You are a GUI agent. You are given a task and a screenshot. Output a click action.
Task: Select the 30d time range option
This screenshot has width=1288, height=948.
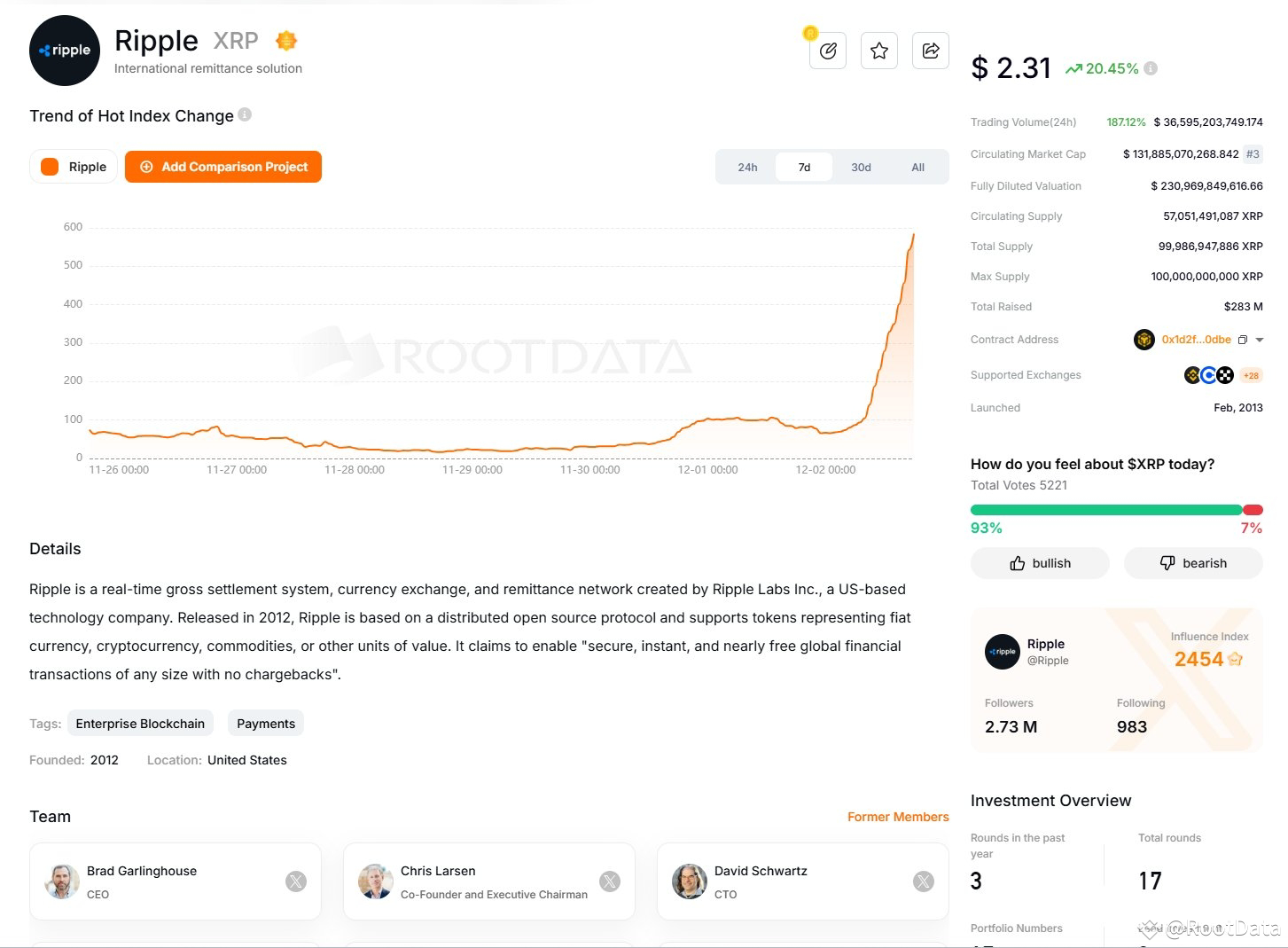pos(860,167)
